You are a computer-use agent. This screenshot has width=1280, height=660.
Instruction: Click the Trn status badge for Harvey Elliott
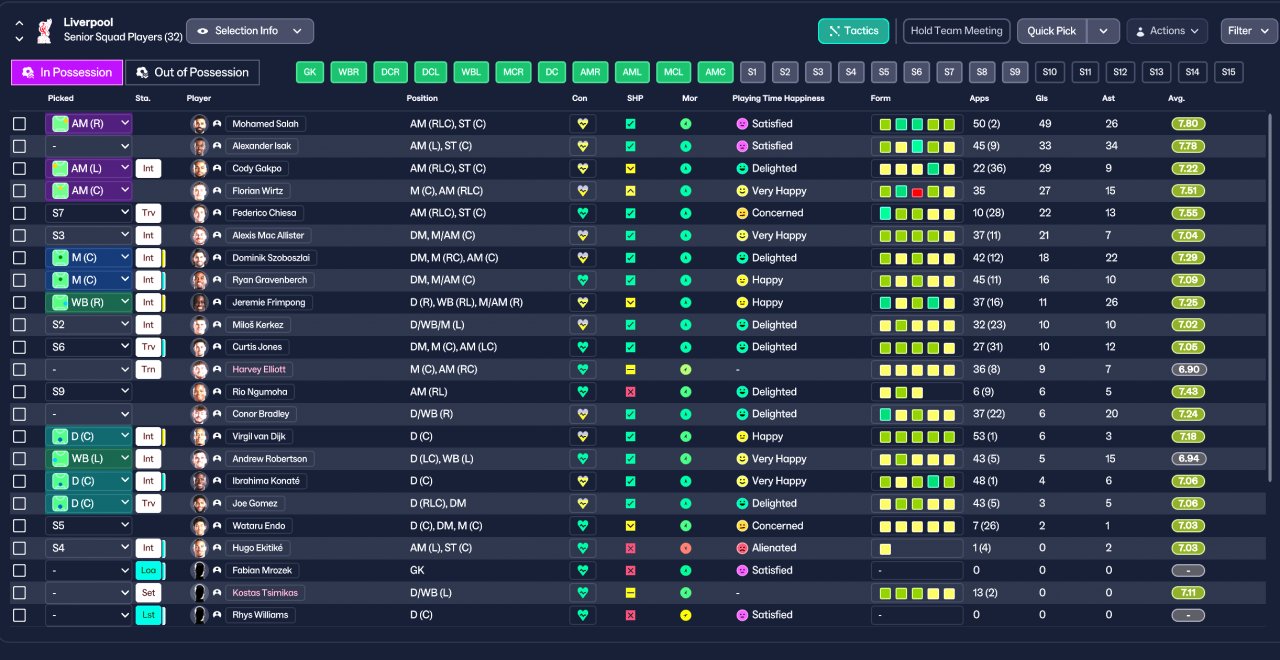click(x=148, y=370)
